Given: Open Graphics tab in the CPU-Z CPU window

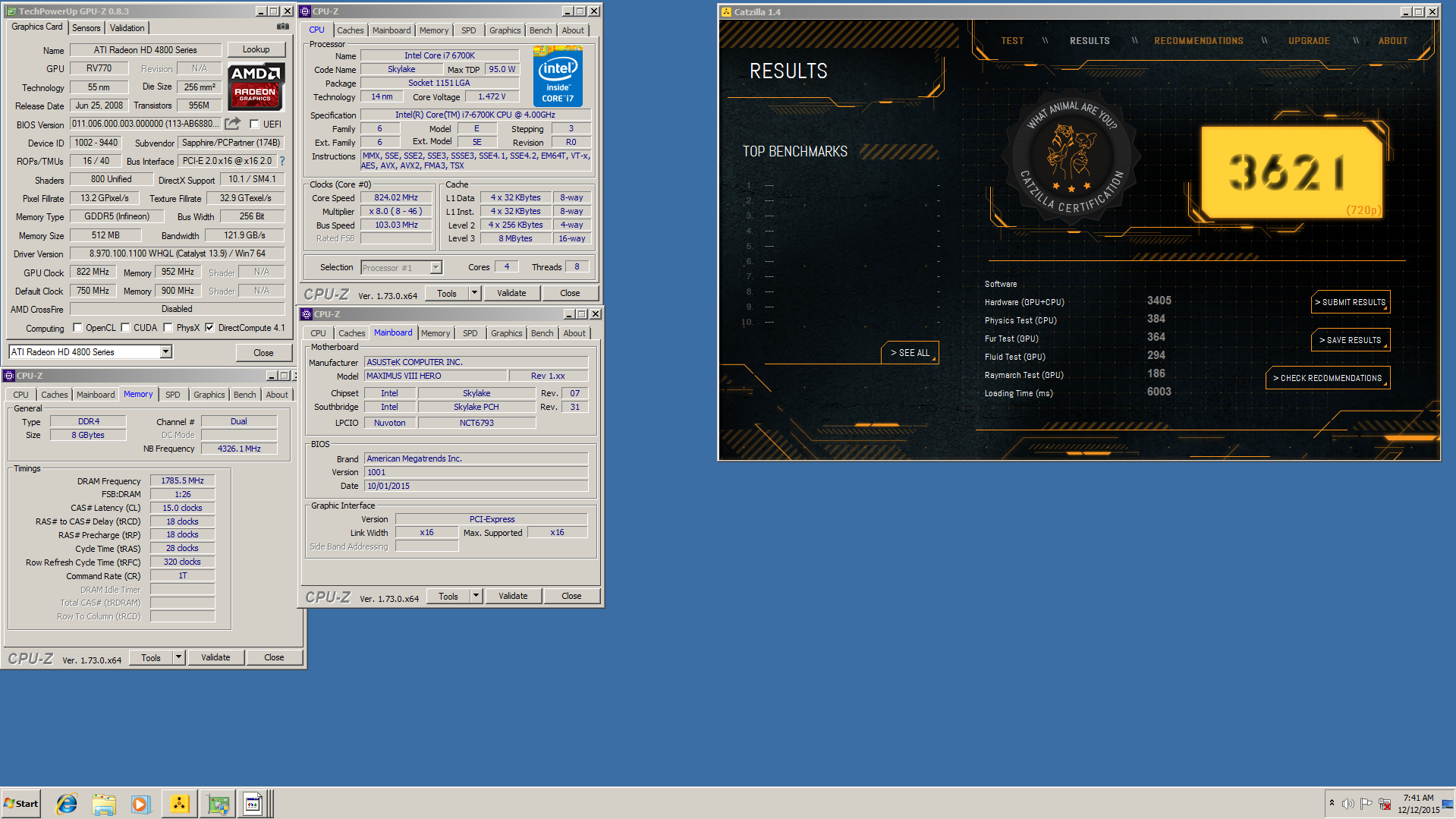Looking at the screenshot, I should 505,30.
